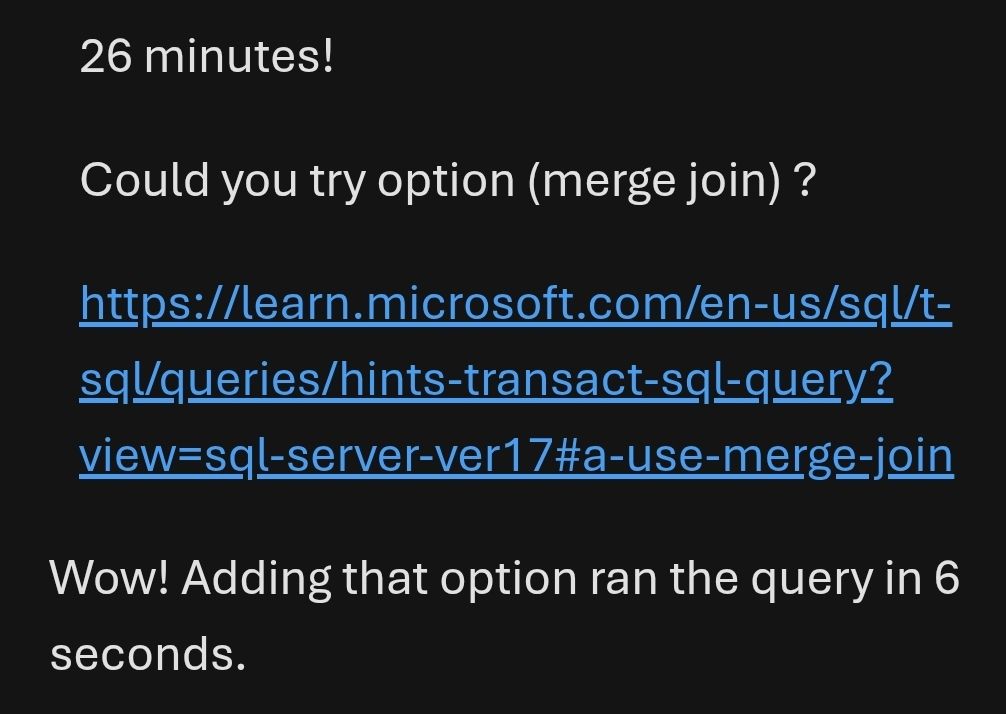Click the word 'Wow!'
1006x714 pixels.
(109, 578)
